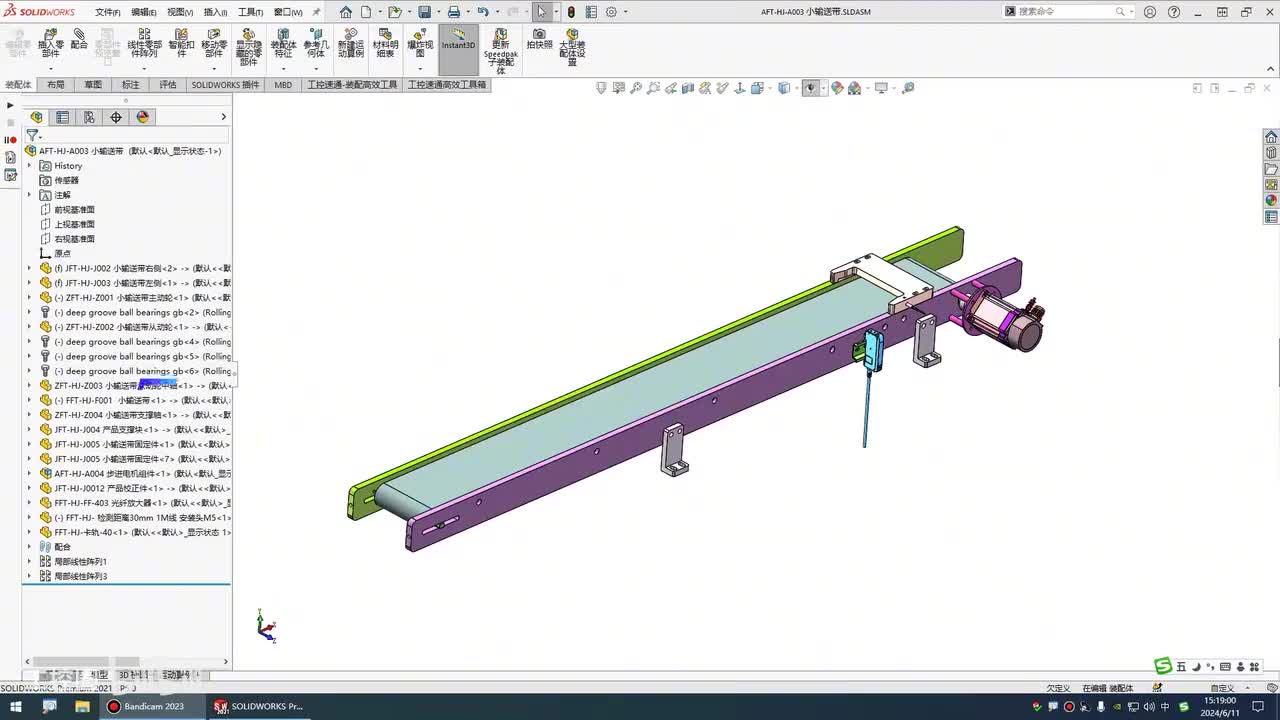This screenshot has width=1280, height=720.
Task: Open the 插入(I) menu
Action: click(x=216, y=12)
